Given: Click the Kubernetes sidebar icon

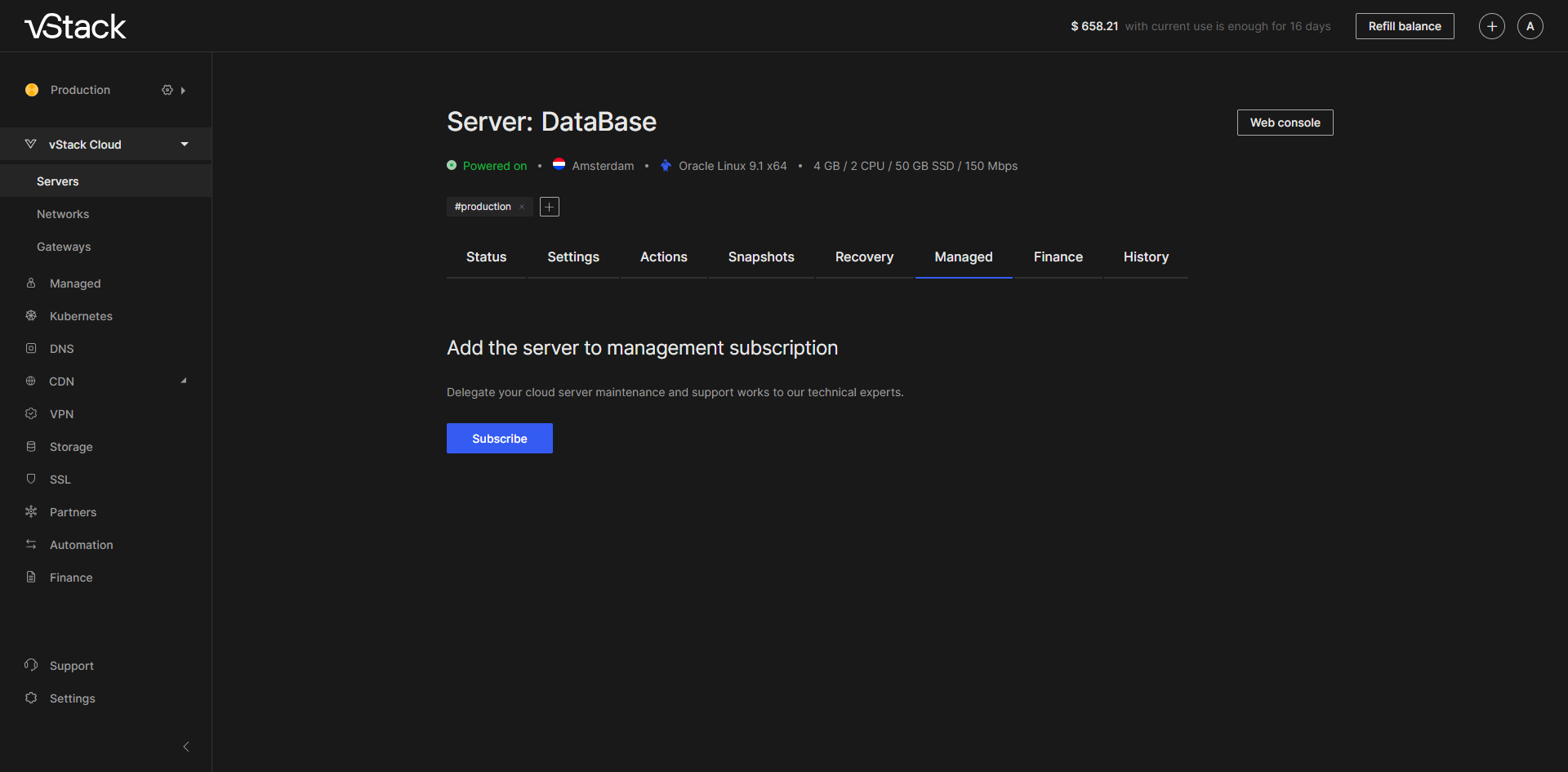Looking at the screenshot, I should pyautogui.click(x=31, y=315).
